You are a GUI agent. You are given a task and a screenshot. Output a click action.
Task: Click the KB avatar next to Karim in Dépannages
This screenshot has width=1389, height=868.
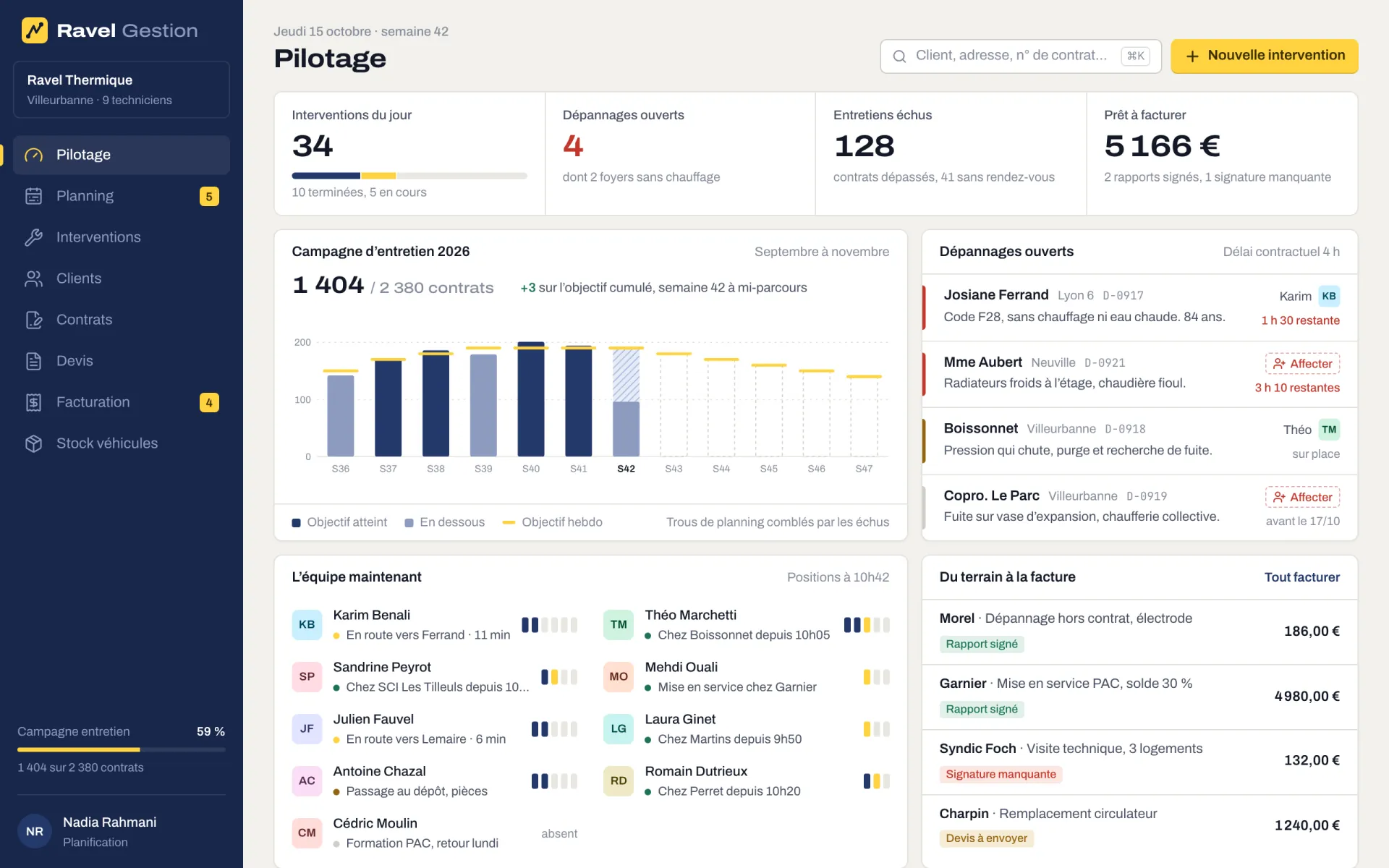coord(1329,296)
